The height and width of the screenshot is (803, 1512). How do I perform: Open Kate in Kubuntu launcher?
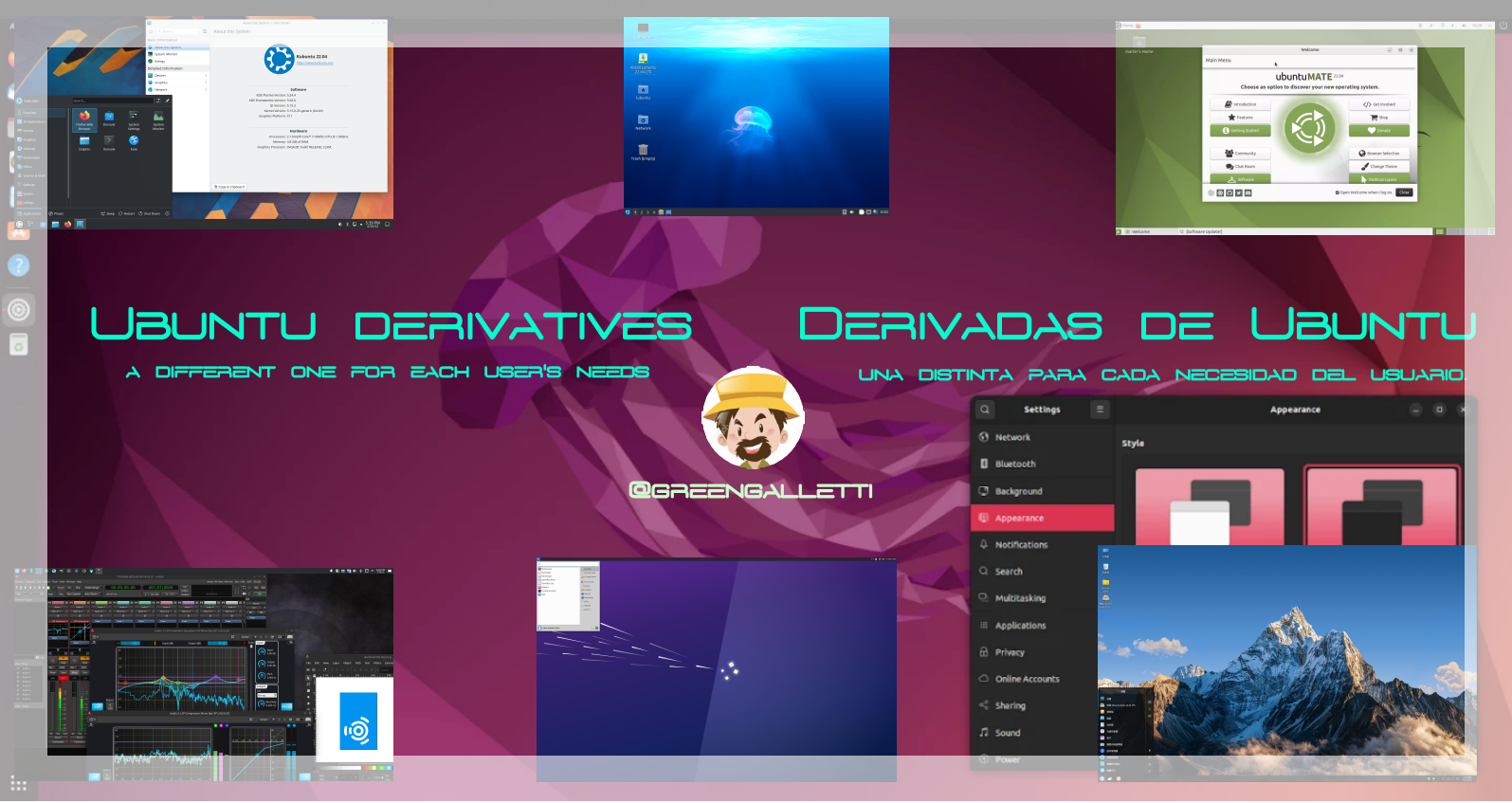tap(134, 143)
